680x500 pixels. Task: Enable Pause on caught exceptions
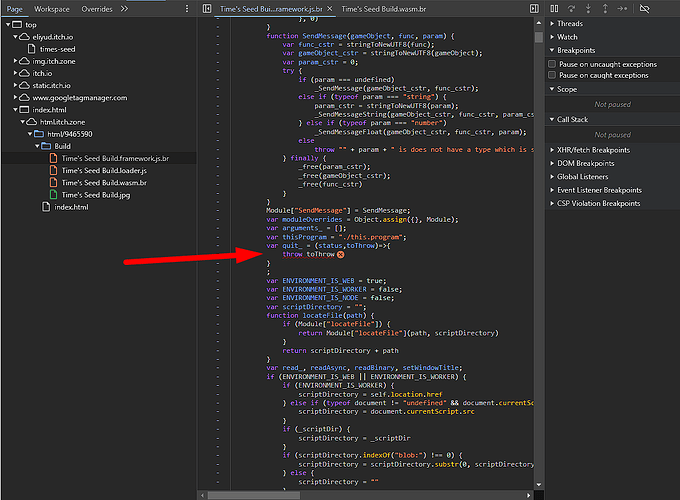pyautogui.click(x=553, y=75)
